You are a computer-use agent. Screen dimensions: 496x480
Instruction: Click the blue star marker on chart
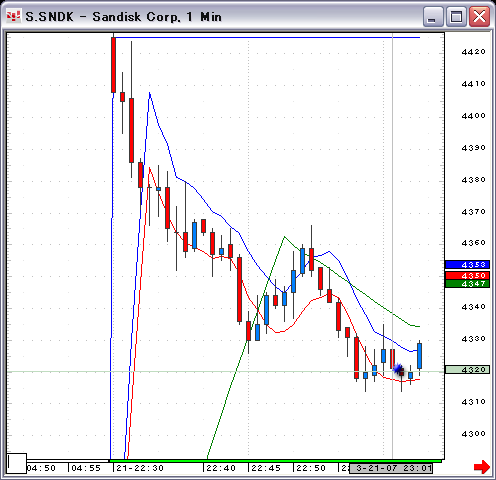tap(397, 369)
